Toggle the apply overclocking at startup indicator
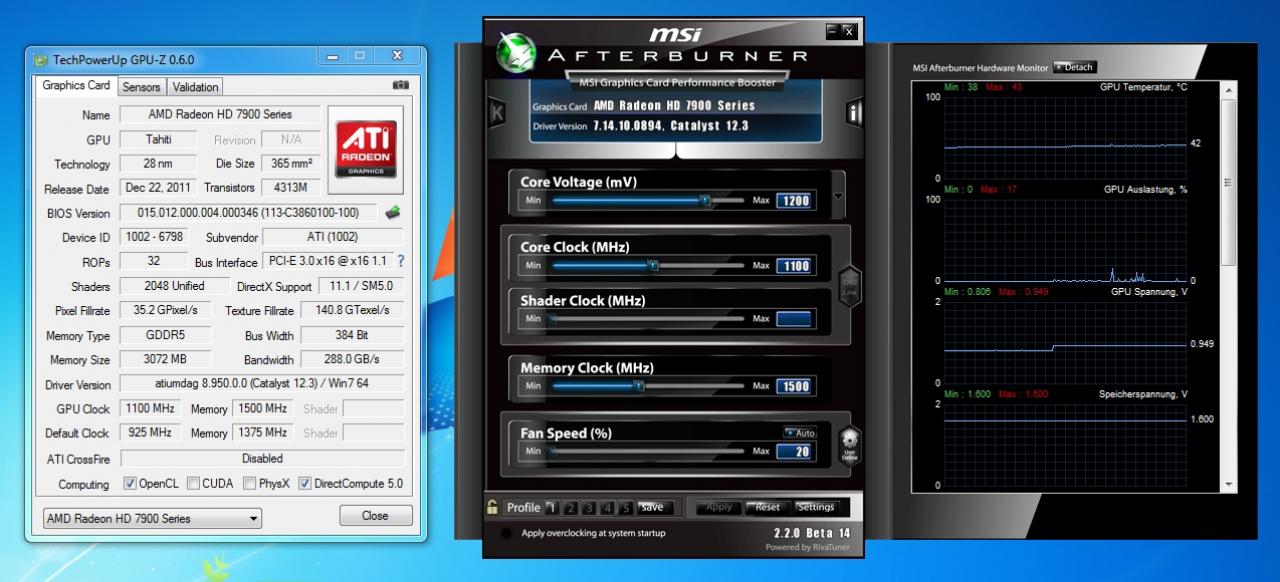 point(507,533)
